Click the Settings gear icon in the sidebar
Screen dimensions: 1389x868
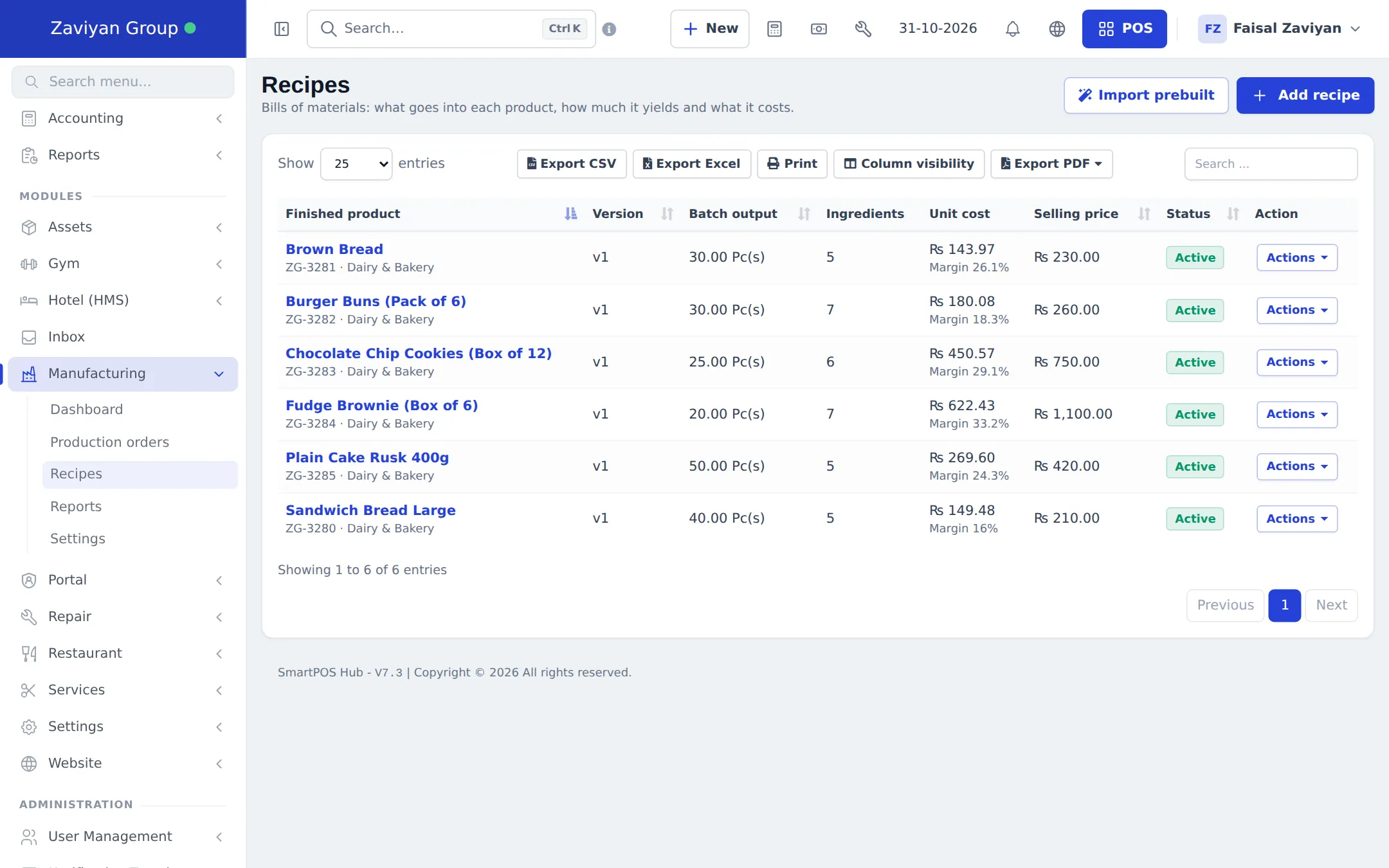pyautogui.click(x=29, y=727)
